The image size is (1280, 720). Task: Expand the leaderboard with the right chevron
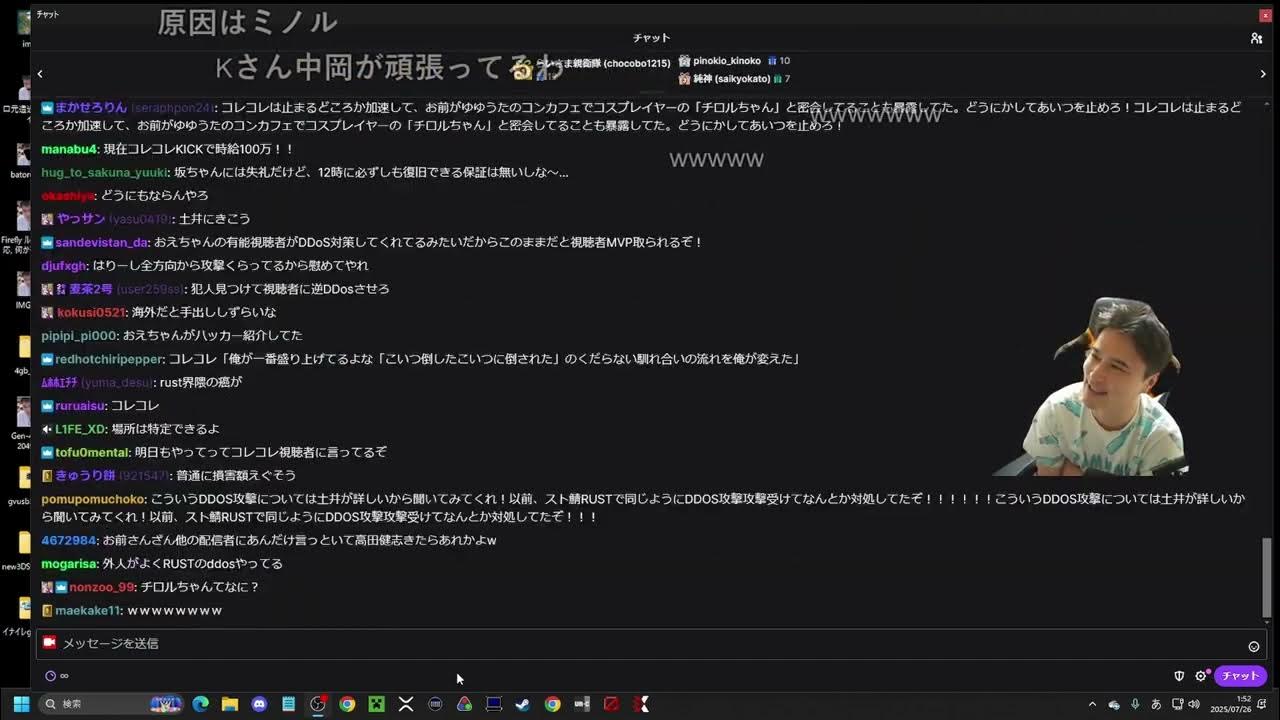[1263, 74]
